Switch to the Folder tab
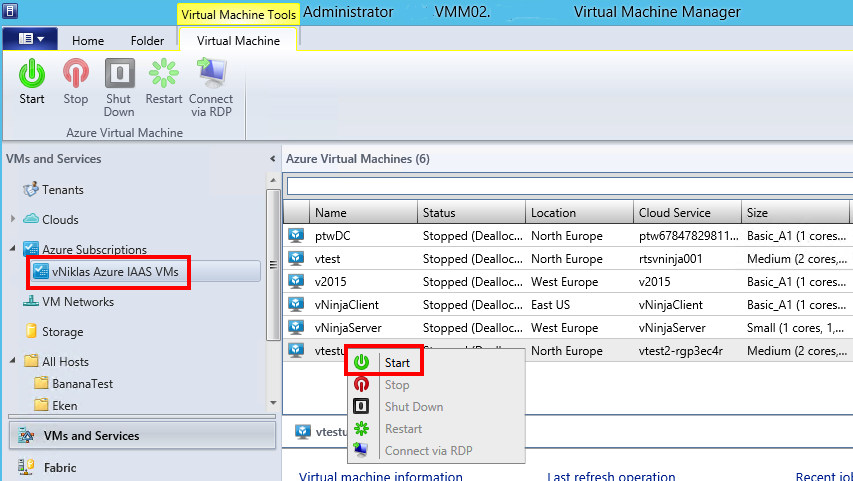 (147, 41)
